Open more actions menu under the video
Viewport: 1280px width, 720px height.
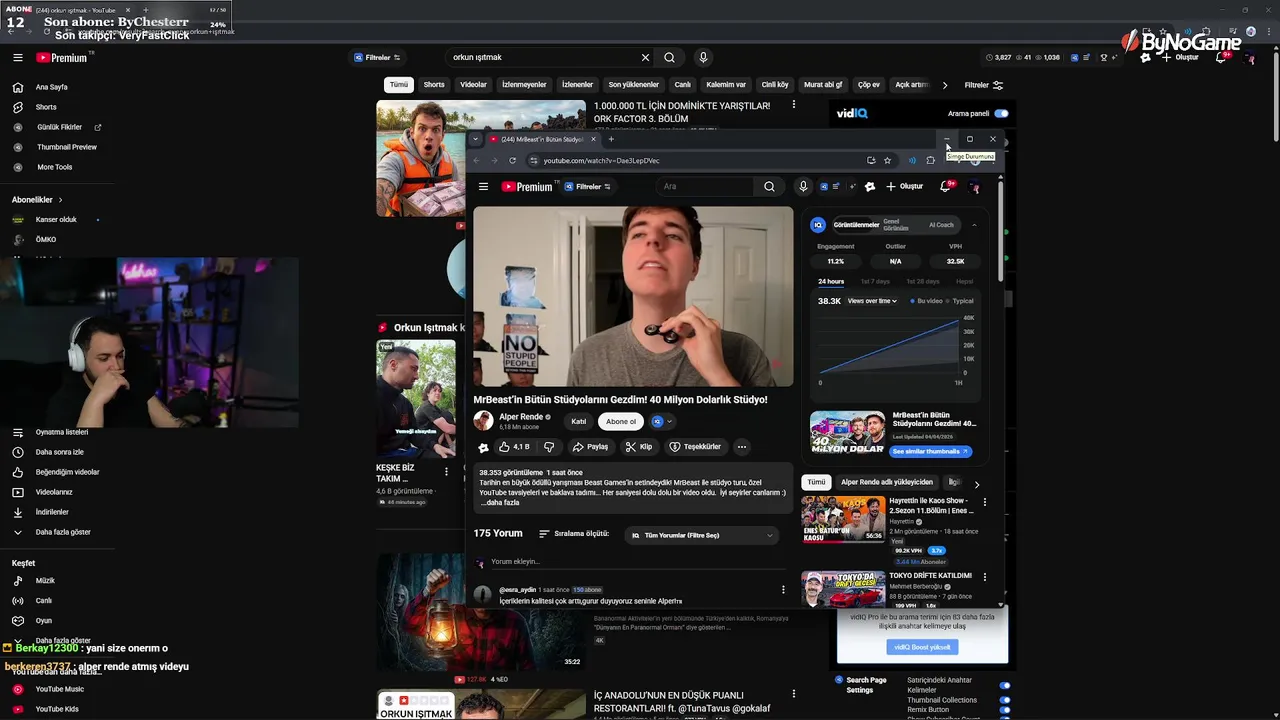click(x=742, y=447)
